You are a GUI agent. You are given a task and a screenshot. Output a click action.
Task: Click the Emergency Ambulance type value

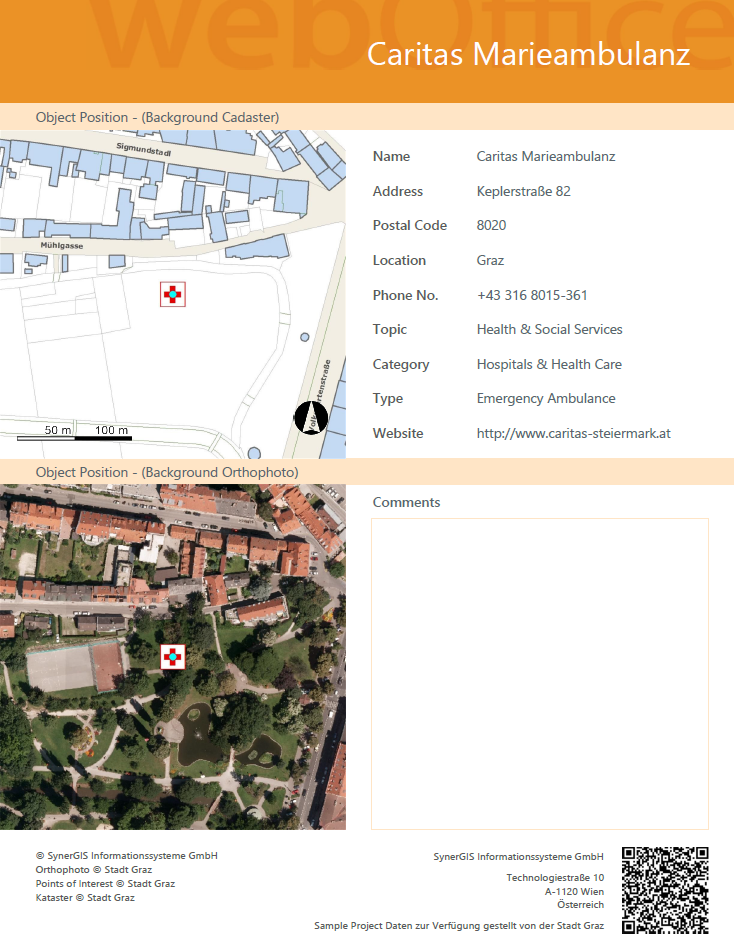click(x=545, y=398)
